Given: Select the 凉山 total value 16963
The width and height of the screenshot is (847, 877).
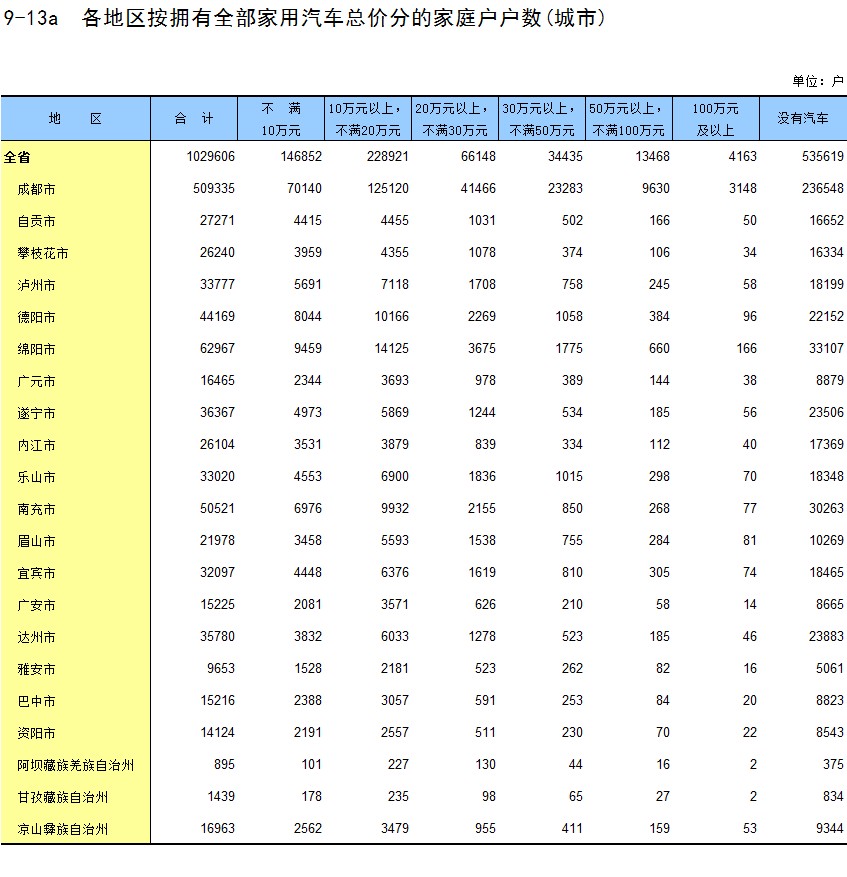Looking at the screenshot, I should coord(217,828).
